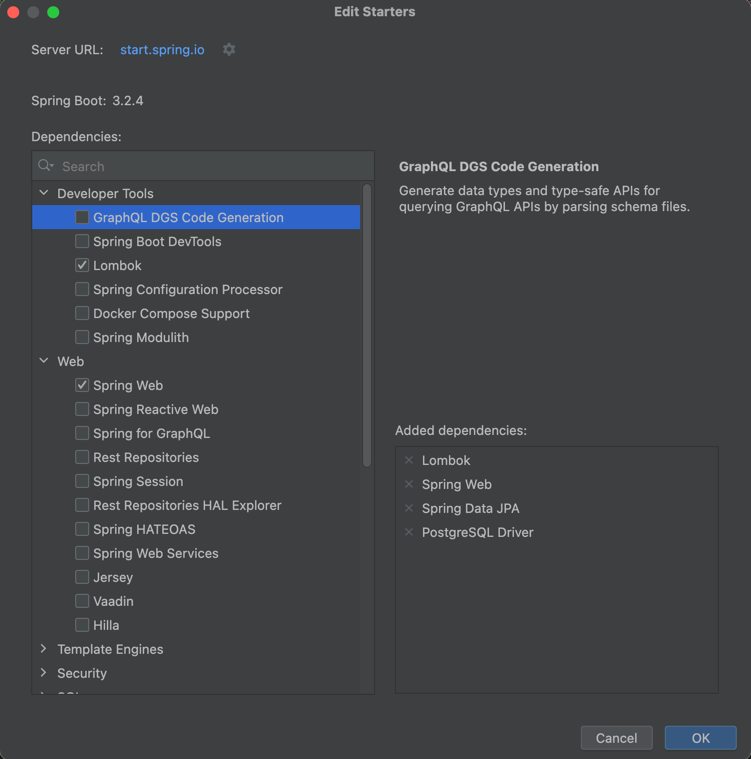
Task: Remove Spring Data JPA from added dependencies
Action: tap(409, 508)
